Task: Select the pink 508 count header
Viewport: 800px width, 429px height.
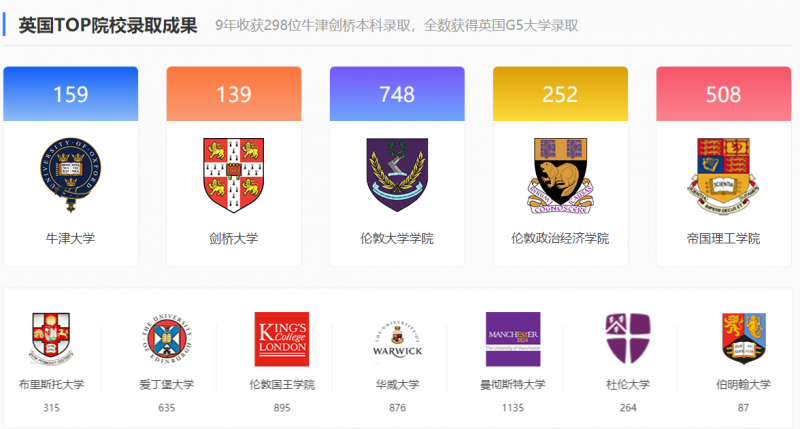Action: click(723, 94)
